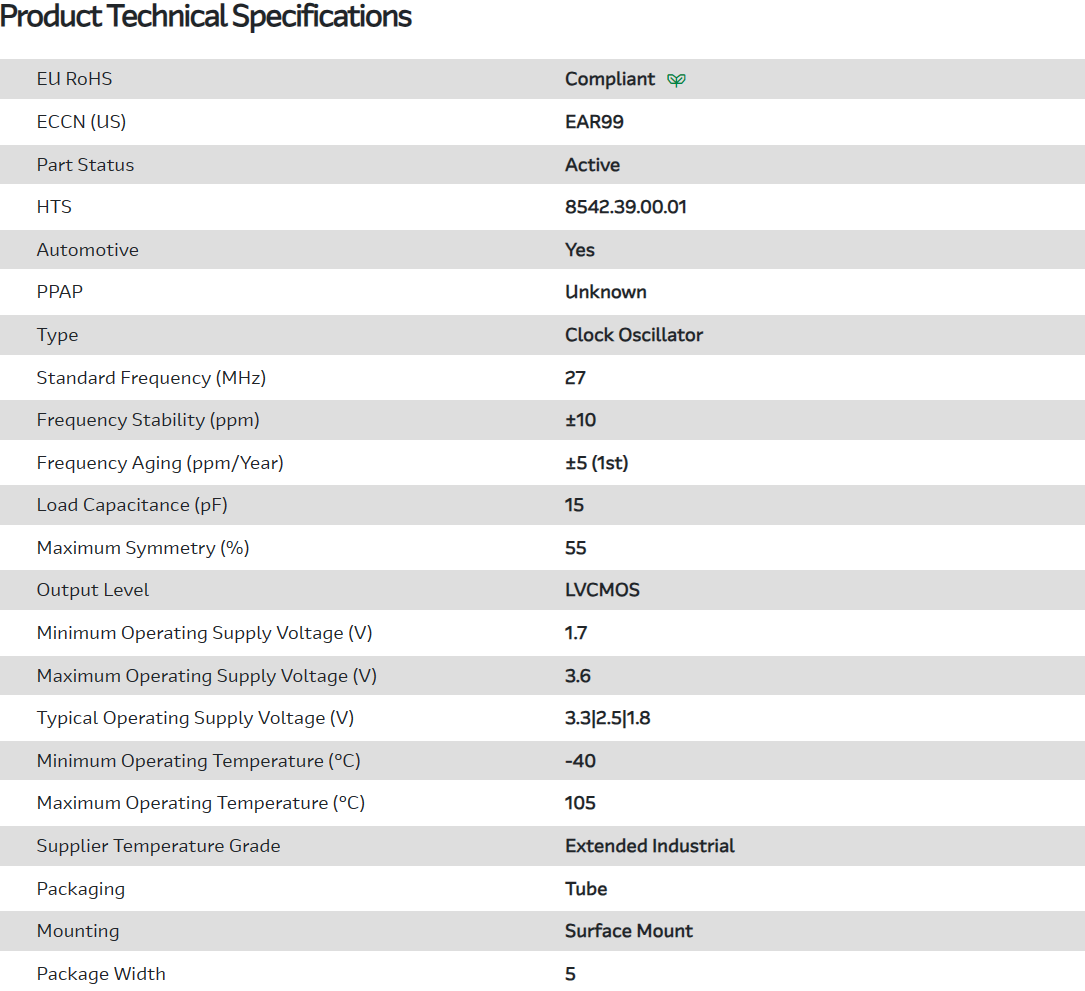Select the Tube packaging value
Image resolution: width=1085 pixels, height=991 pixels.
coord(586,889)
